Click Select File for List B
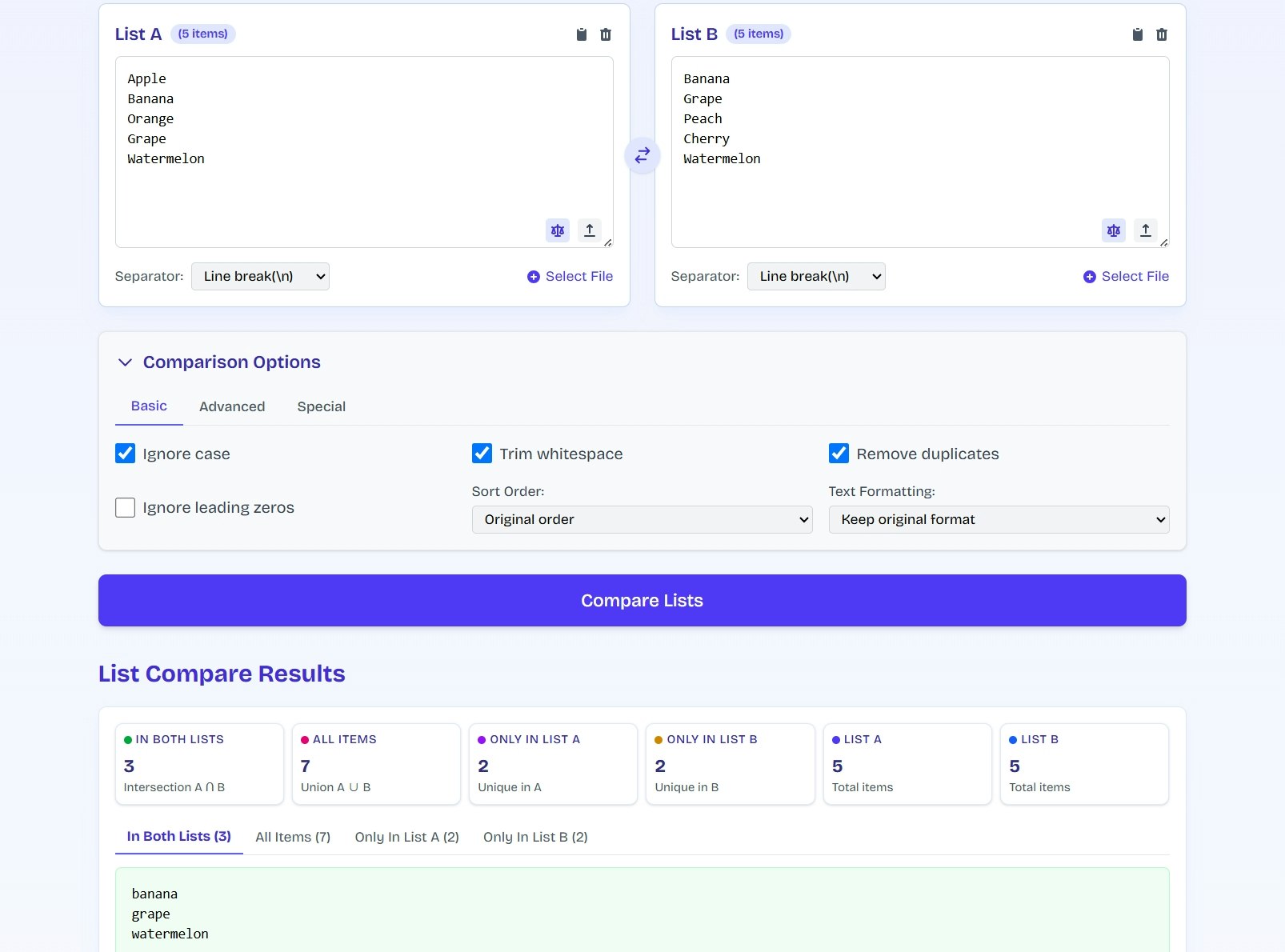 tap(1126, 276)
